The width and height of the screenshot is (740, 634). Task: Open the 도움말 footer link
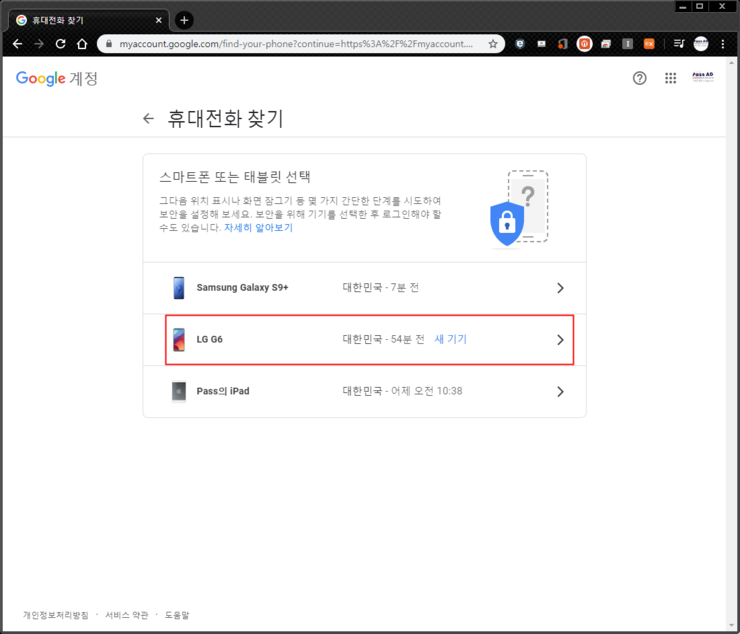pyautogui.click(x=177, y=615)
